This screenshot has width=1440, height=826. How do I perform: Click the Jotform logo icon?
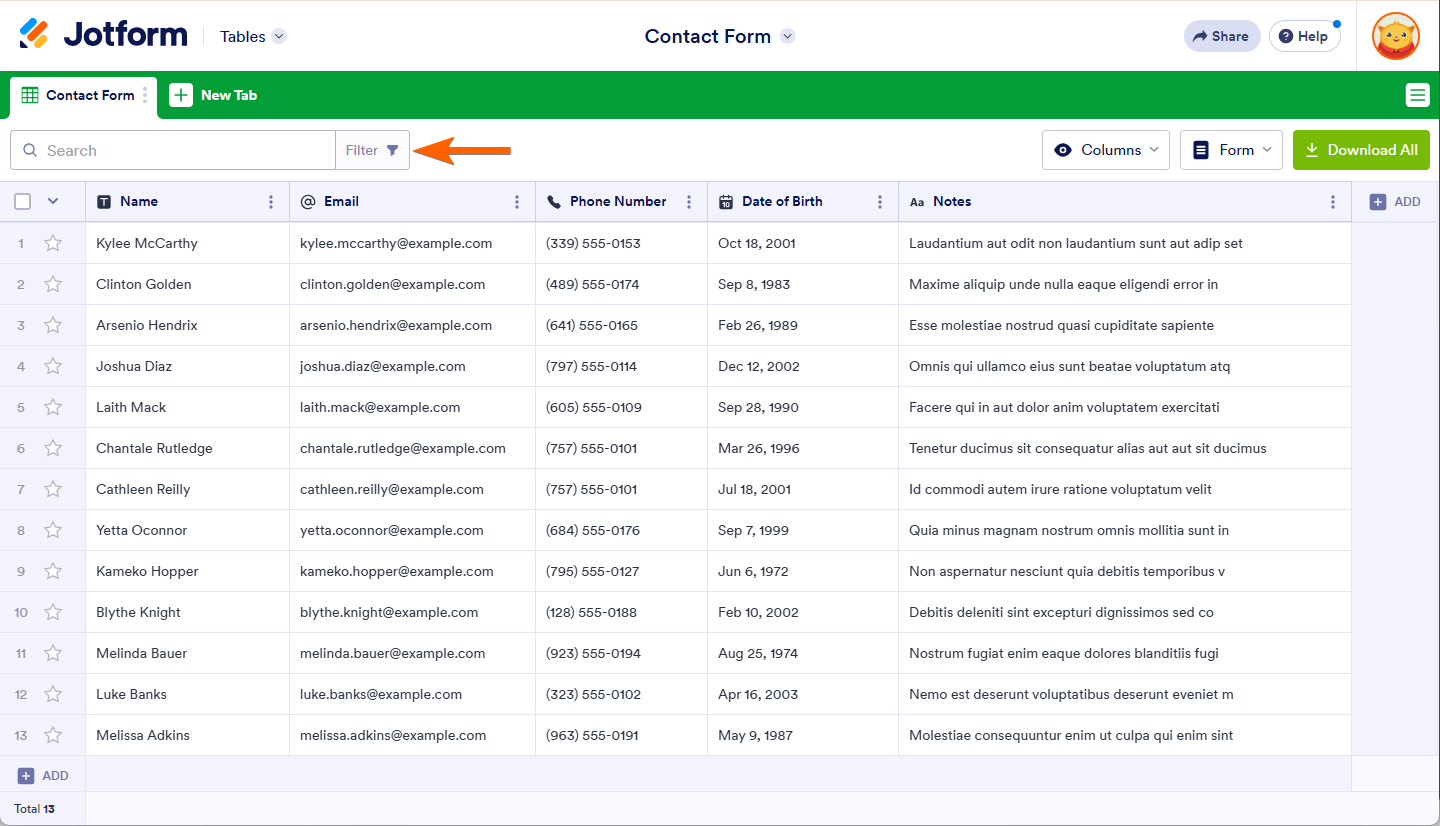click(x=34, y=34)
